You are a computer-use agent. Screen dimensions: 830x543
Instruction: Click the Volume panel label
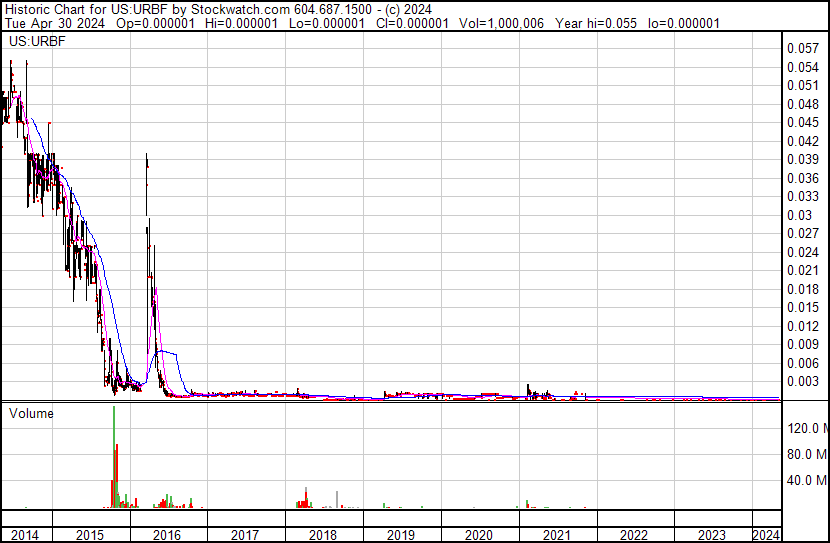coord(31,413)
